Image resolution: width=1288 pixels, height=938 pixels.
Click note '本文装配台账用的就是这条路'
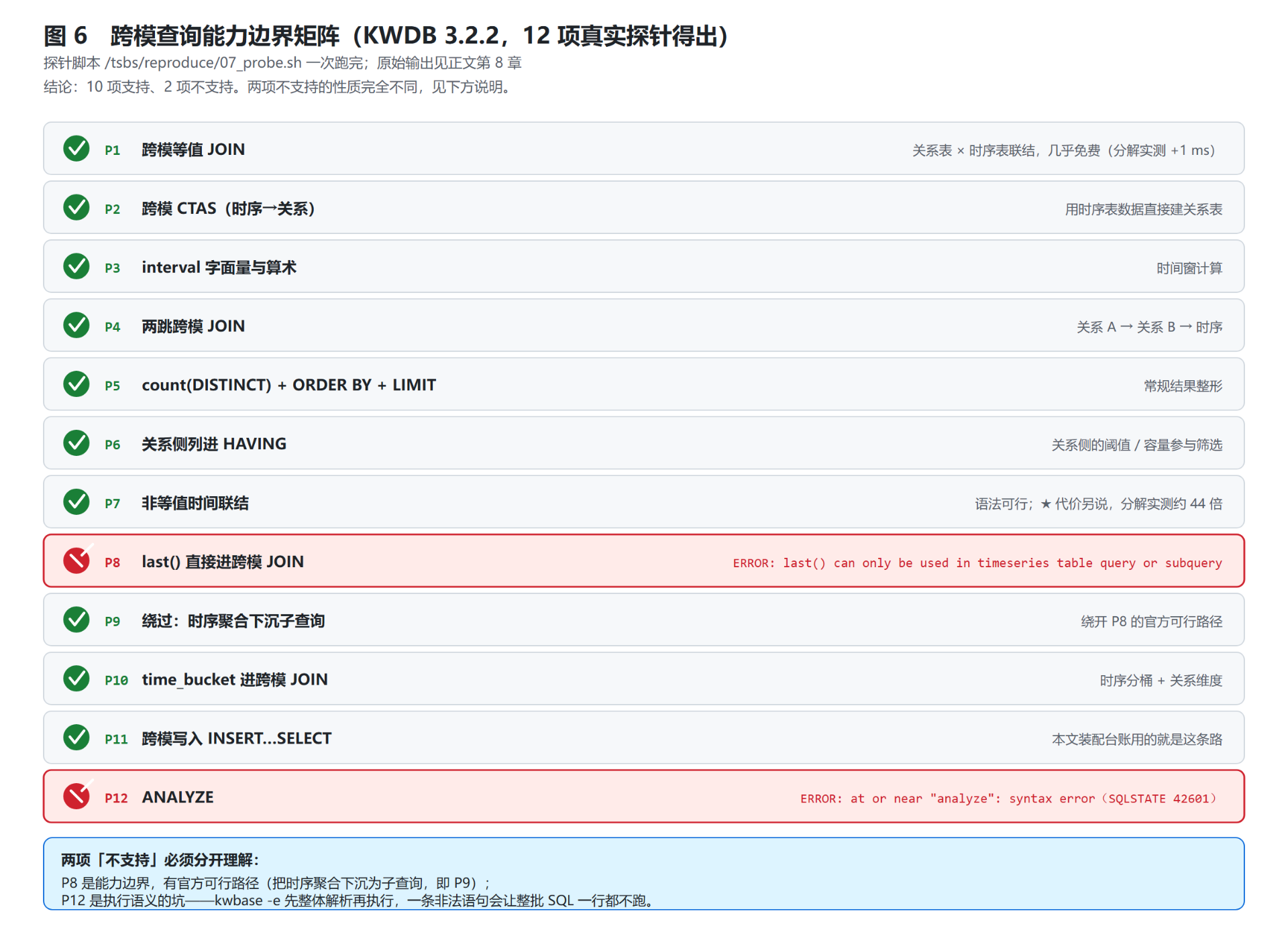[1137, 740]
